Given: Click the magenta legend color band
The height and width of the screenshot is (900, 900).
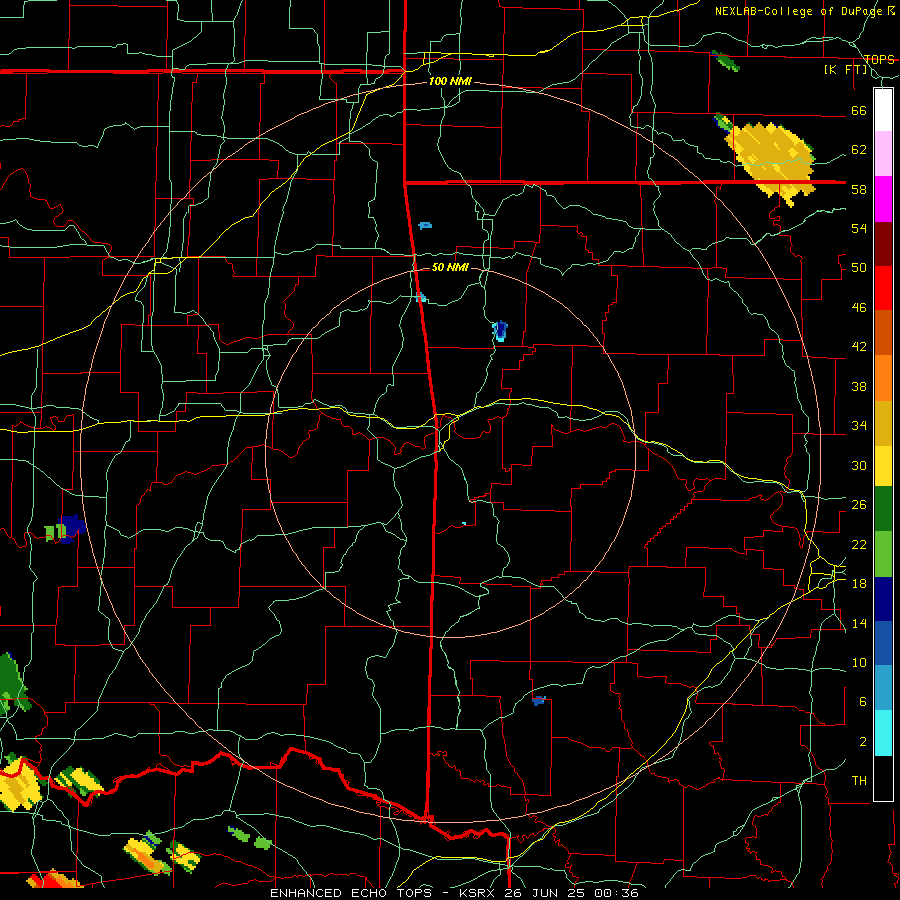Looking at the screenshot, I should click(883, 199).
